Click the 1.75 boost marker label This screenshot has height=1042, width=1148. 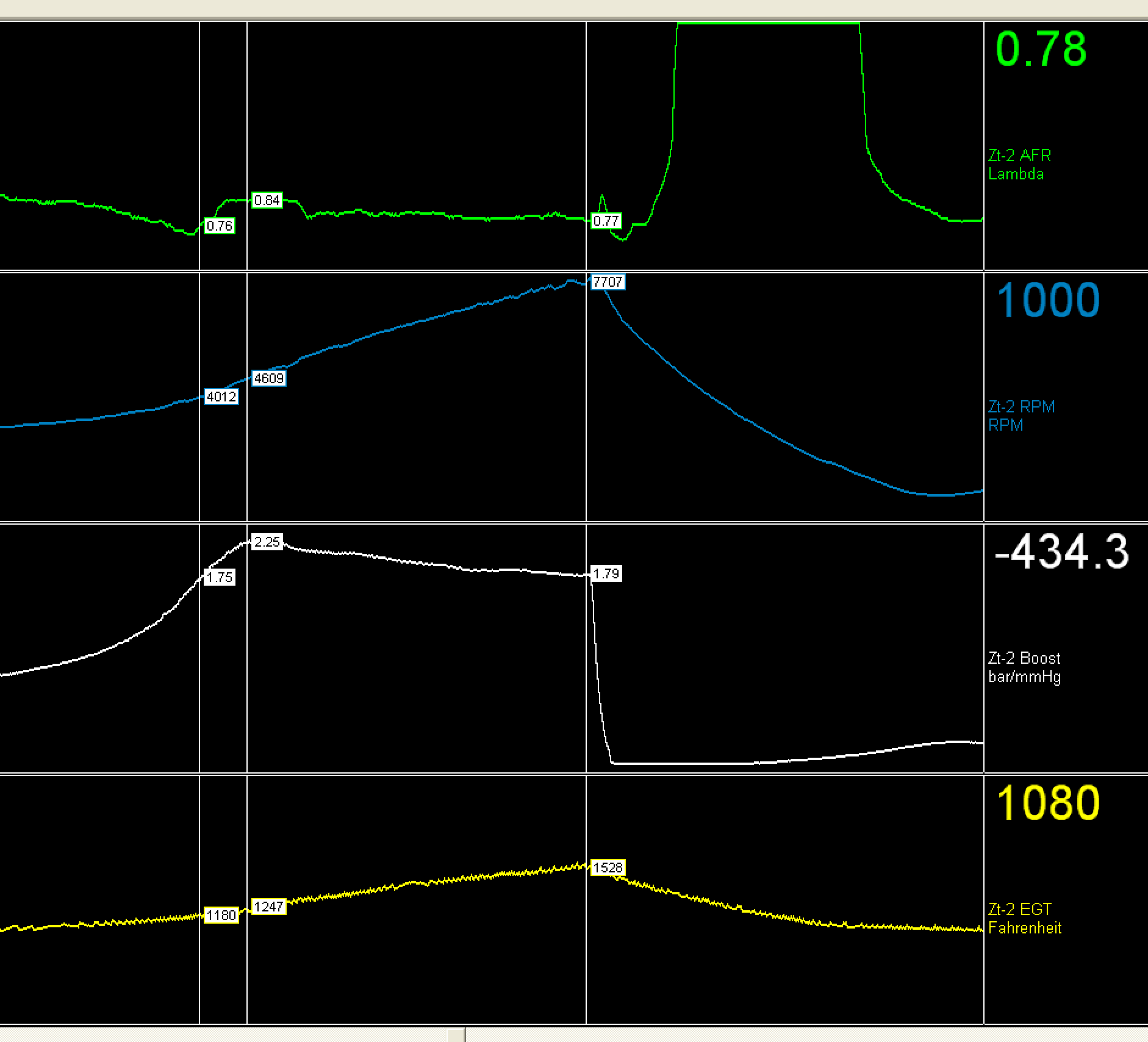220,577
